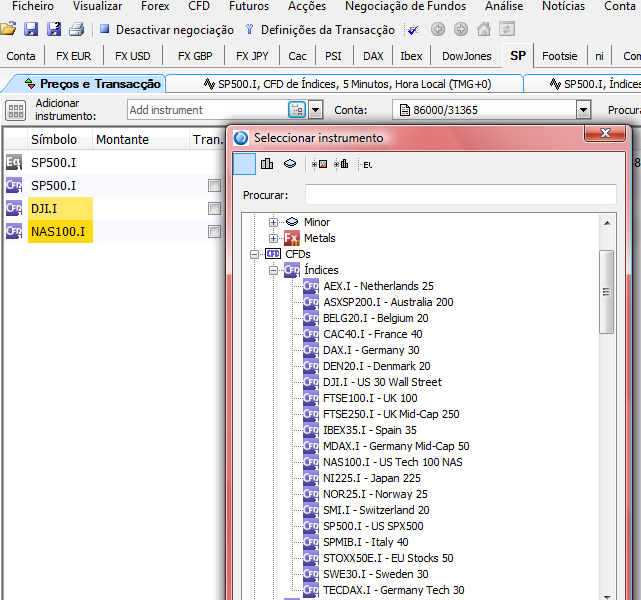641x600 pixels.
Task: Open the Negociação de Fundos menu
Action: (406, 6)
